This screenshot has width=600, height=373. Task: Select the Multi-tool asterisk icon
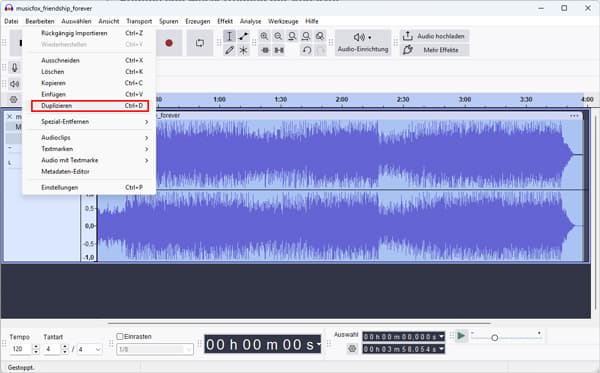(243, 50)
